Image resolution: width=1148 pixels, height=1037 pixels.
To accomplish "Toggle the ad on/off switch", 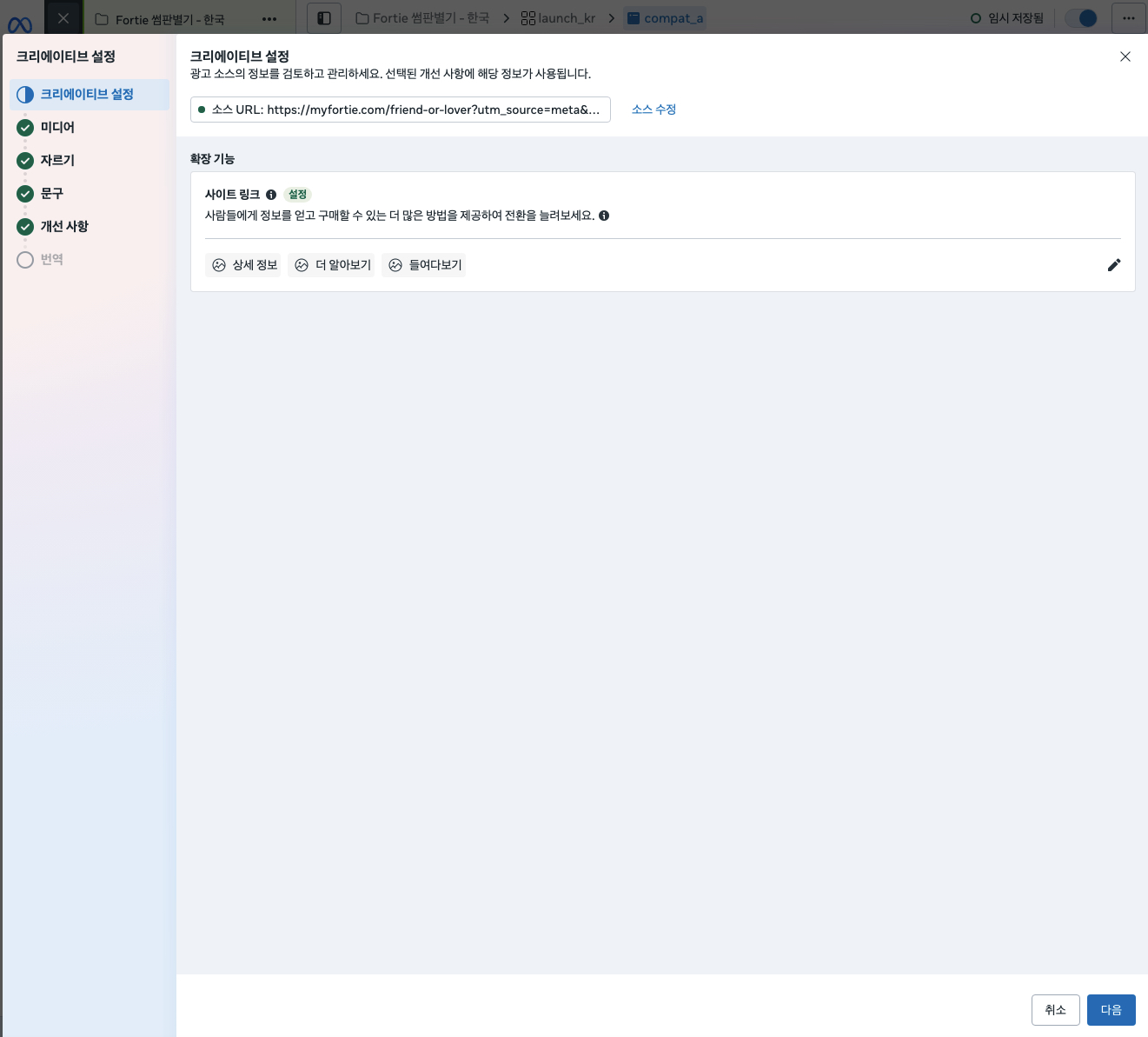I will coord(1081,18).
